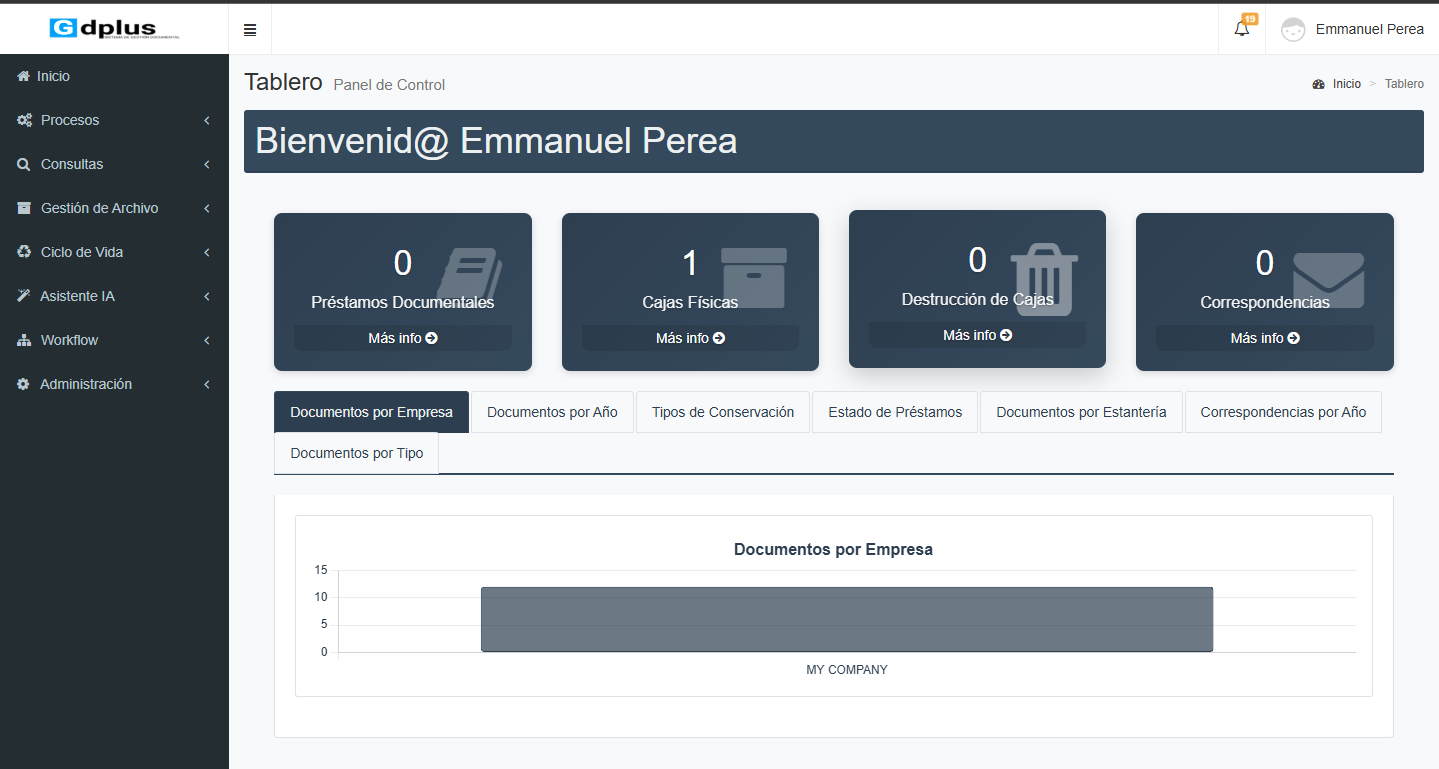Open the Documentos por Tipo tab
Viewport: 1439px width, 769px height.
(x=356, y=453)
